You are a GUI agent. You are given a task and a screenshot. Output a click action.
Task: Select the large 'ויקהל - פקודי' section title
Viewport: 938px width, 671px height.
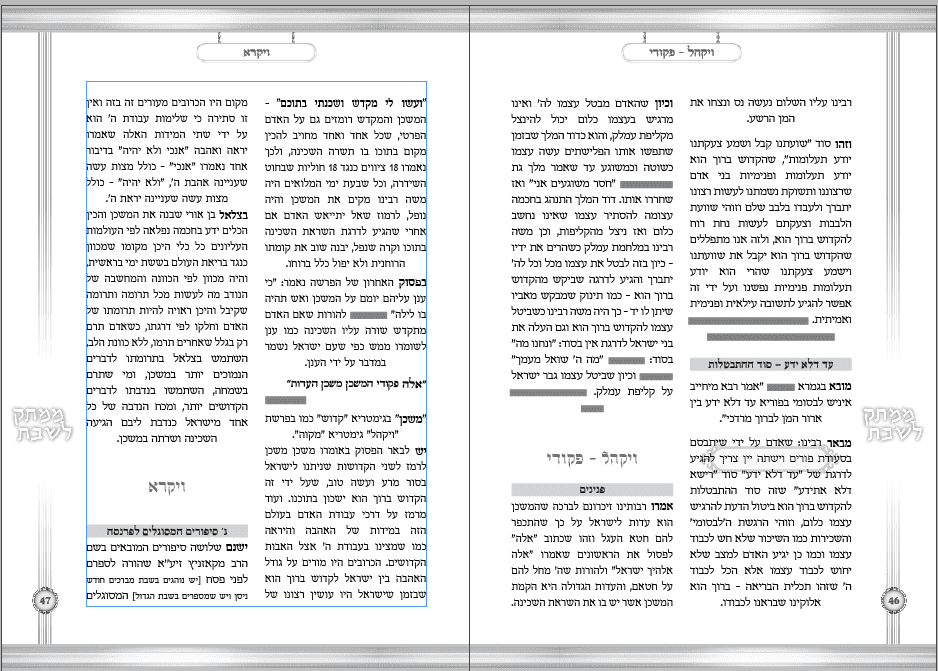592,459
